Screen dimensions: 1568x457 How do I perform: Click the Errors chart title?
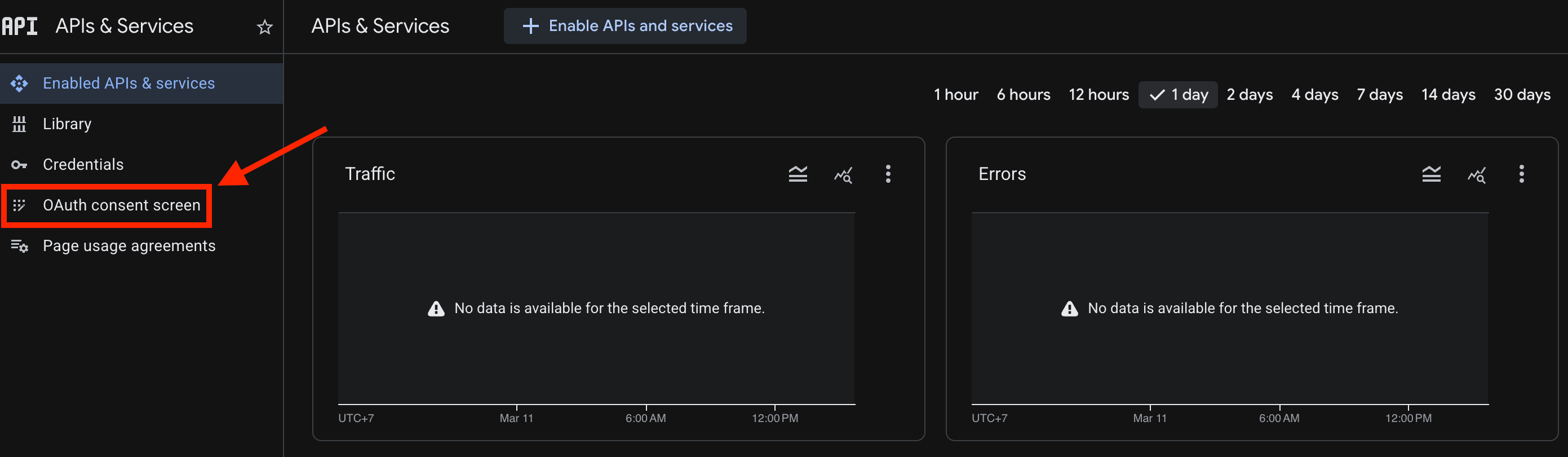(1002, 174)
